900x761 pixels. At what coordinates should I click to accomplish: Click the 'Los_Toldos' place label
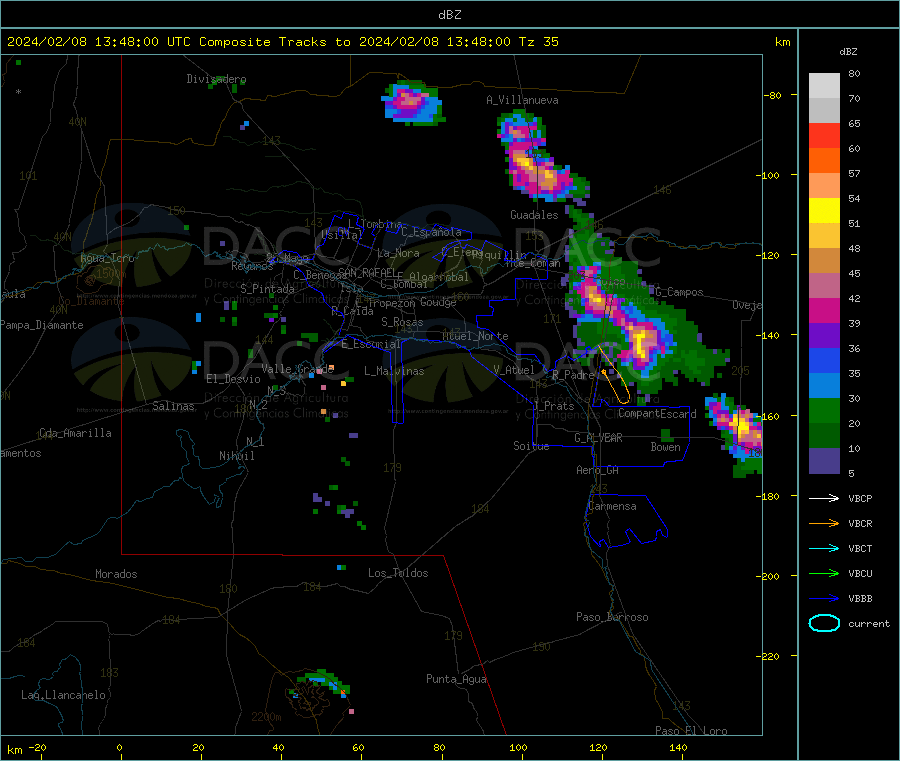[x=398, y=573]
